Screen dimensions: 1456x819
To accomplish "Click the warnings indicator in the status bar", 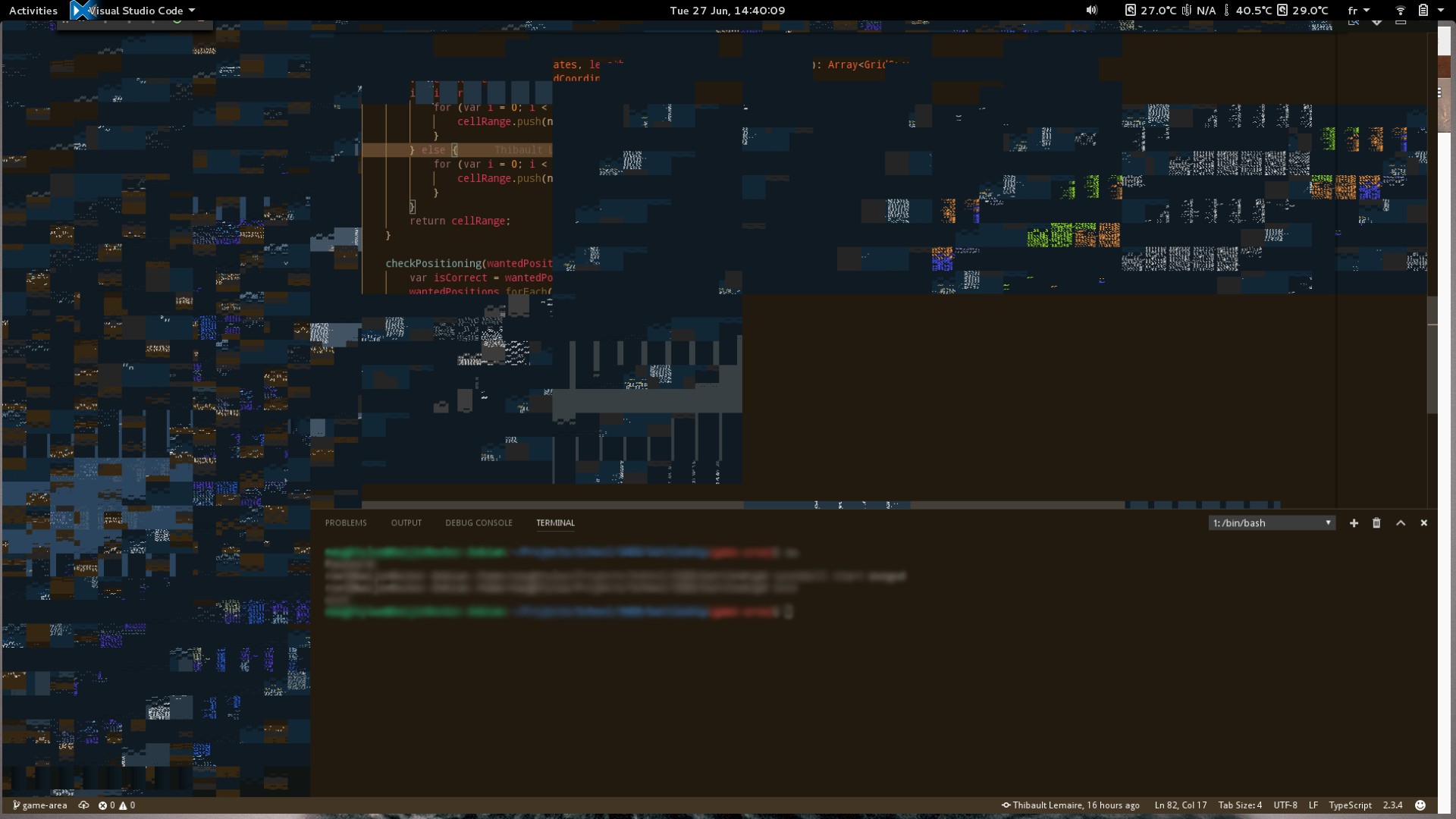I will [x=129, y=805].
